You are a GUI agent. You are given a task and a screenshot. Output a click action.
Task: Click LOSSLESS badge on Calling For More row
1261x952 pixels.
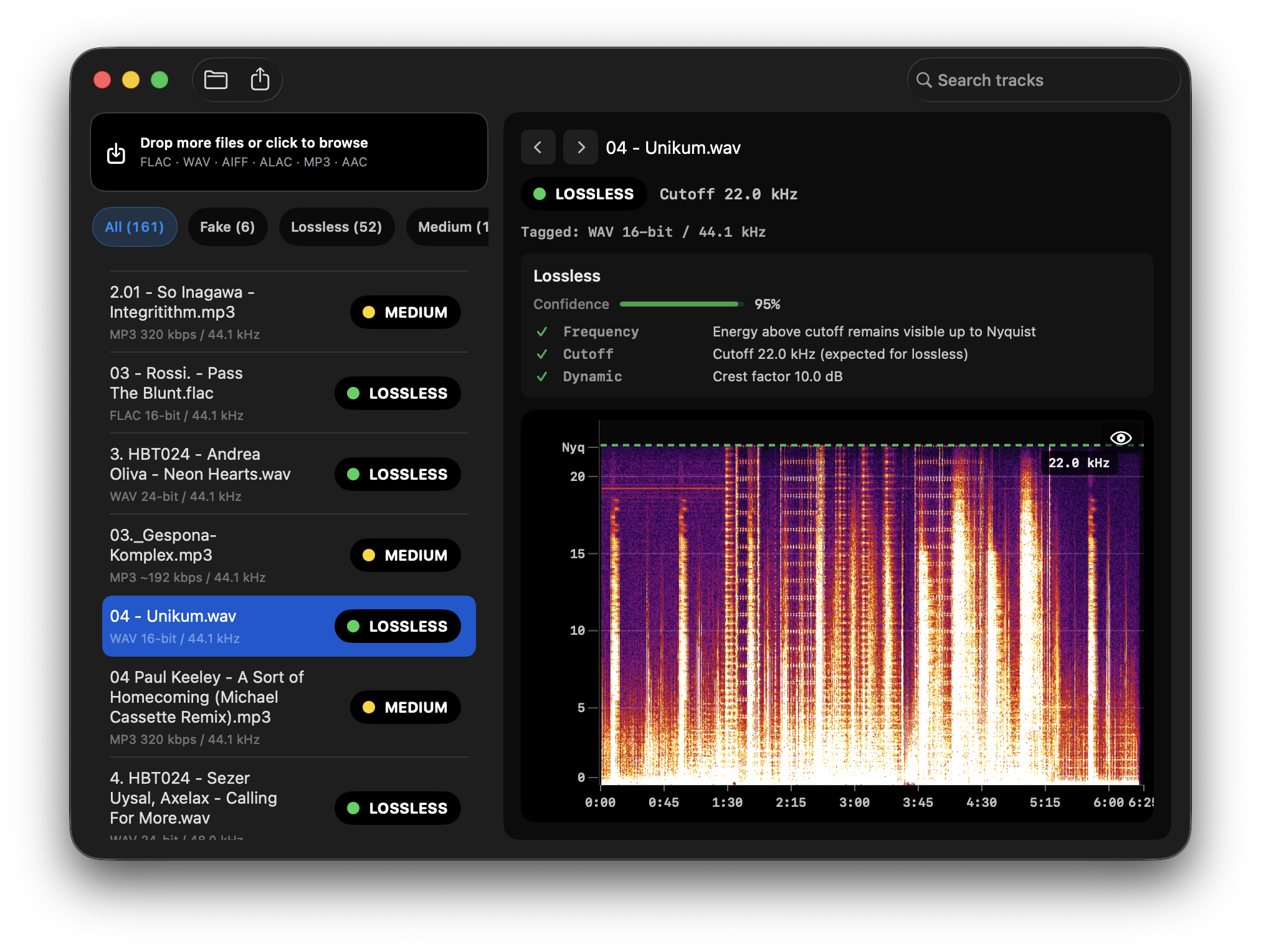(x=397, y=808)
